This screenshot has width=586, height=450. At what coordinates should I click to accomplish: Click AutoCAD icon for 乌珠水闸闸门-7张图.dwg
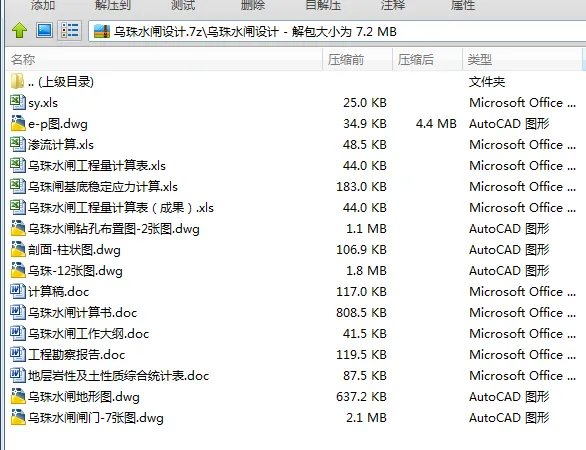pos(18,417)
